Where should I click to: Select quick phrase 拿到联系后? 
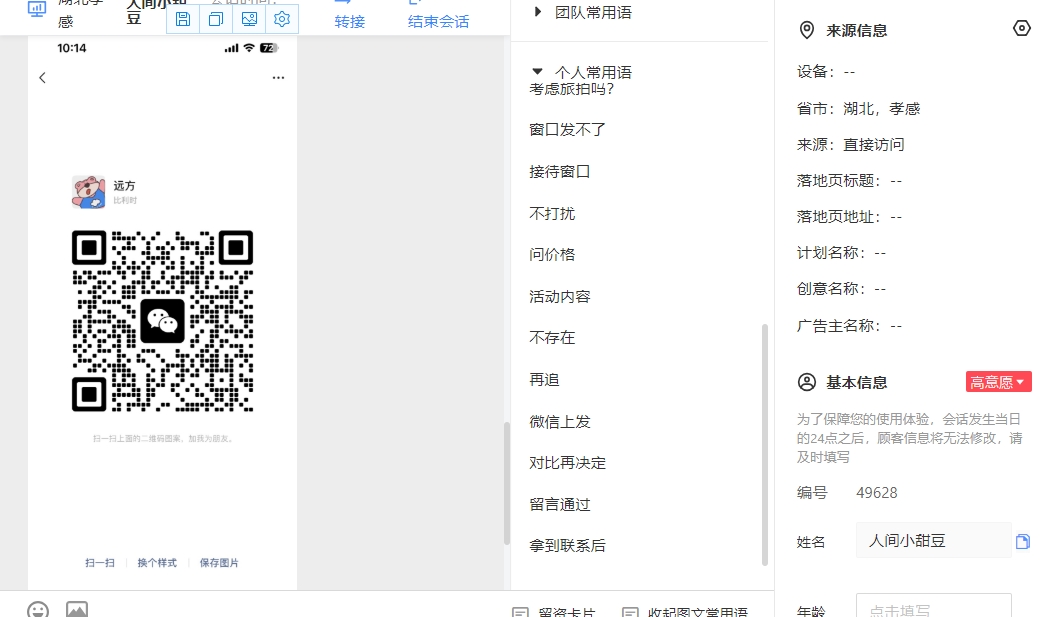(x=567, y=546)
